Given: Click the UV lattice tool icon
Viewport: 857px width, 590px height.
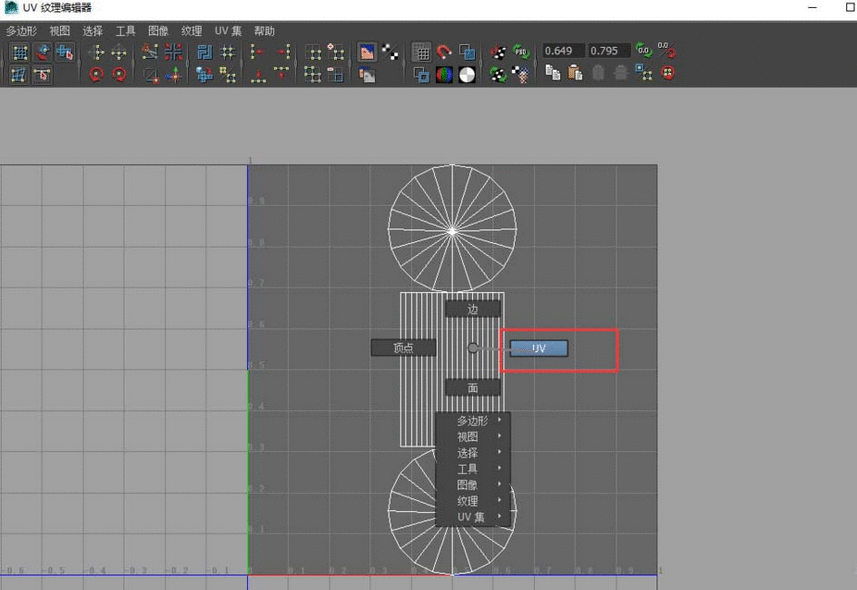Looking at the screenshot, I should (20, 53).
